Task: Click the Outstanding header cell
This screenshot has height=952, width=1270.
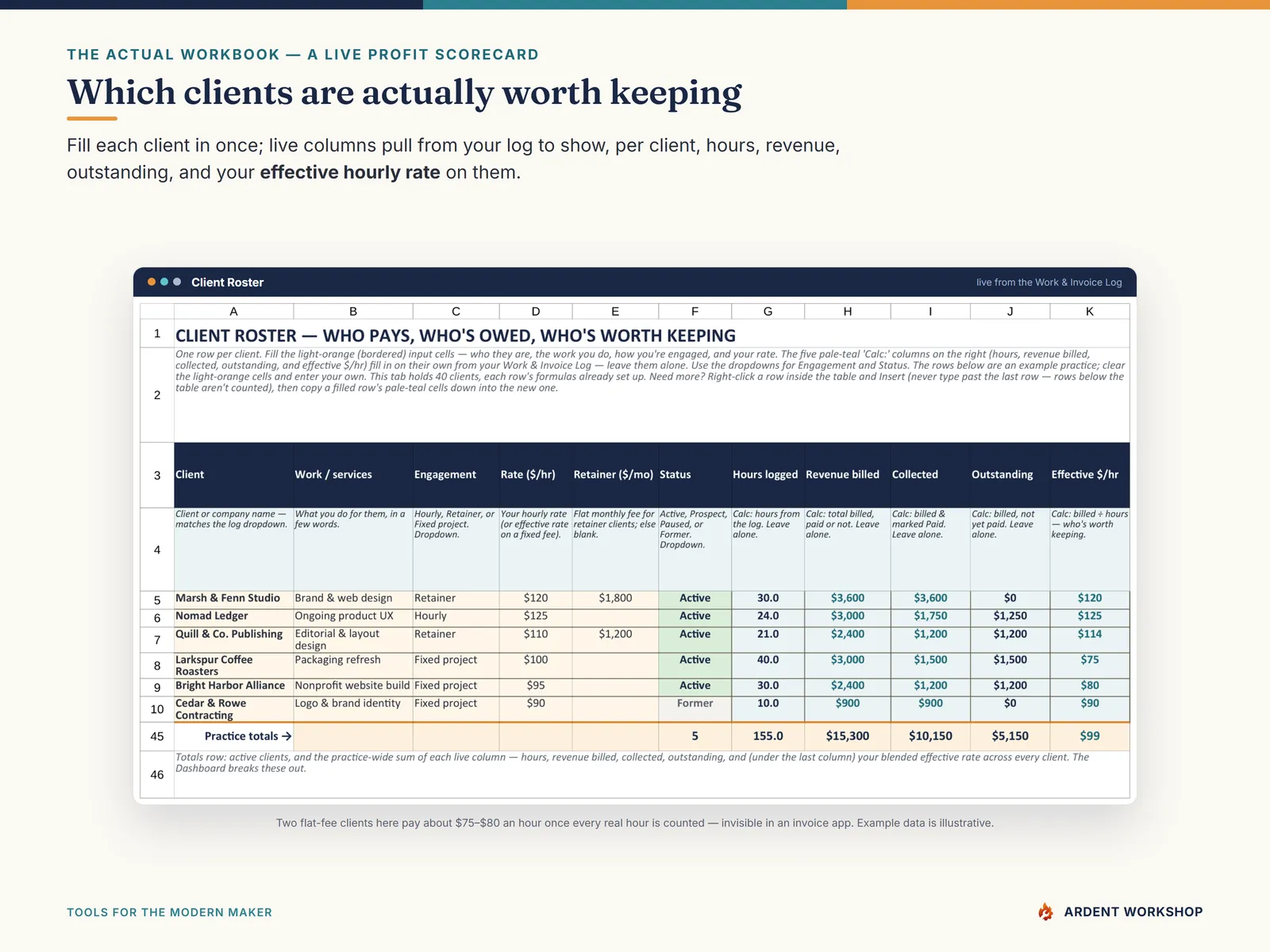Action: point(1010,474)
